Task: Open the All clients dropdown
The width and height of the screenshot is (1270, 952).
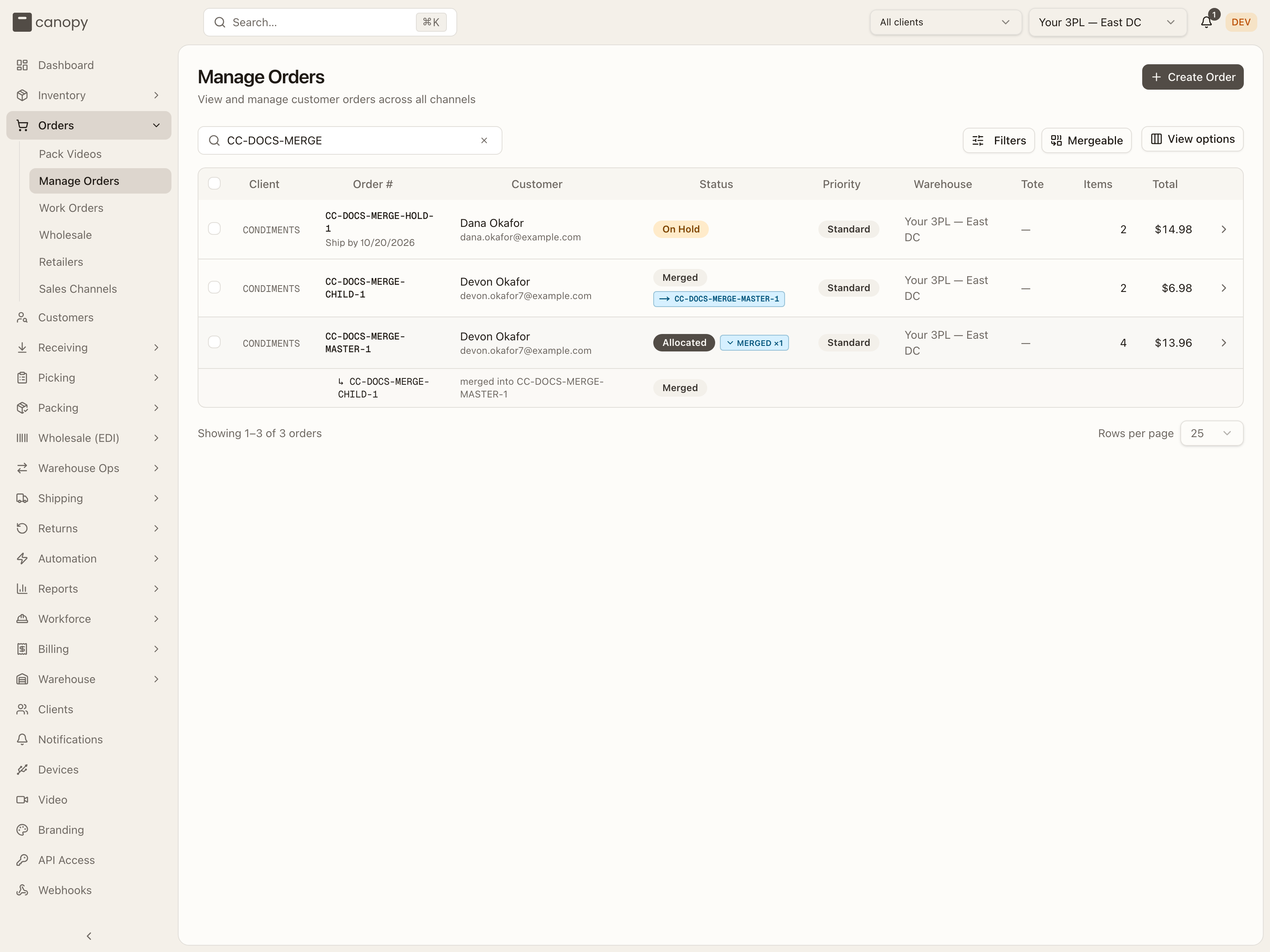Action: tap(945, 22)
